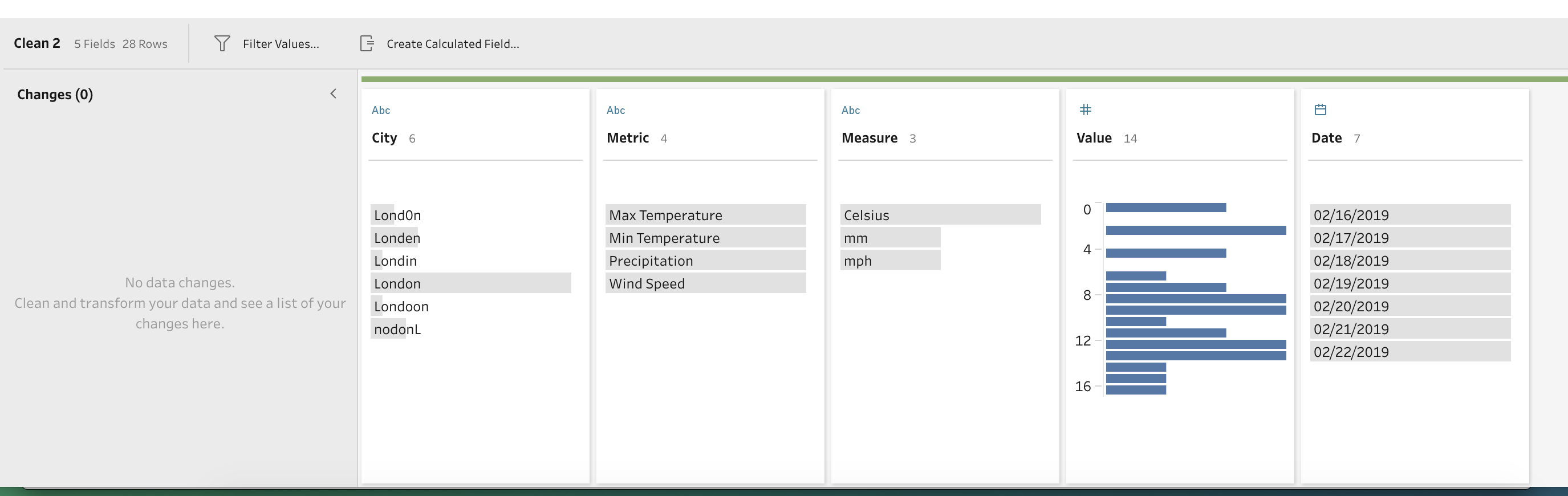This screenshot has height=496, width=1568.
Task: Select Celsius in the Measure field
Action: pyautogui.click(x=866, y=215)
